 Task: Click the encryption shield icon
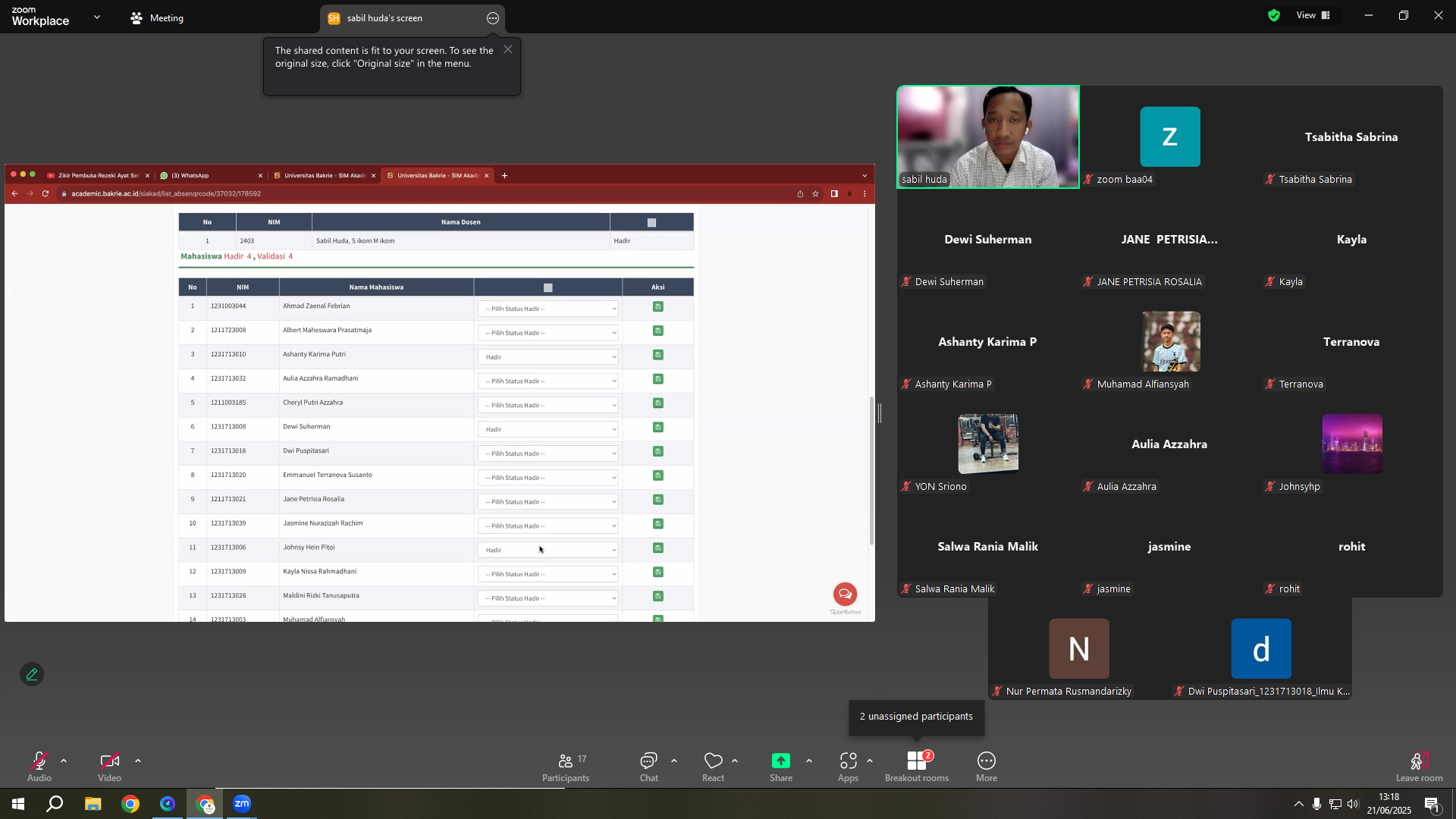pyautogui.click(x=1274, y=15)
